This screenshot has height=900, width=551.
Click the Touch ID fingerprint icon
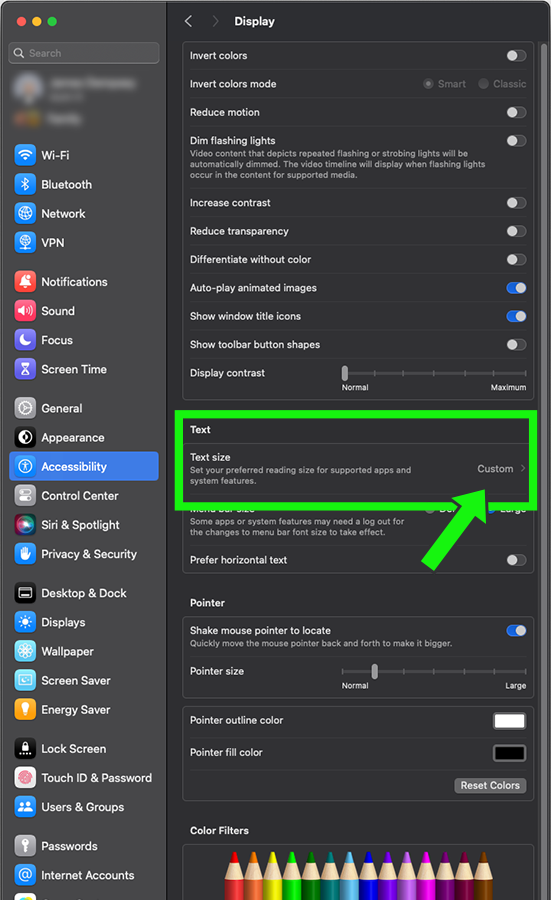click(x=25, y=778)
